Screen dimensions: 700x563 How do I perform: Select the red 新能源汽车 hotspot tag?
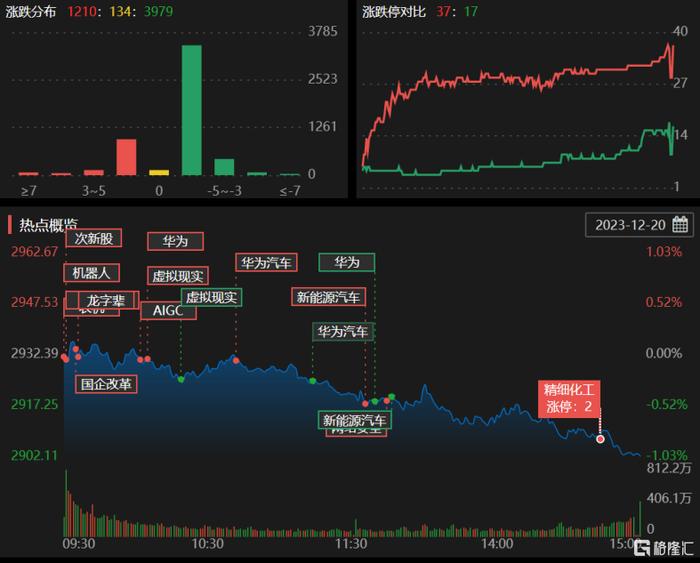[329, 297]
